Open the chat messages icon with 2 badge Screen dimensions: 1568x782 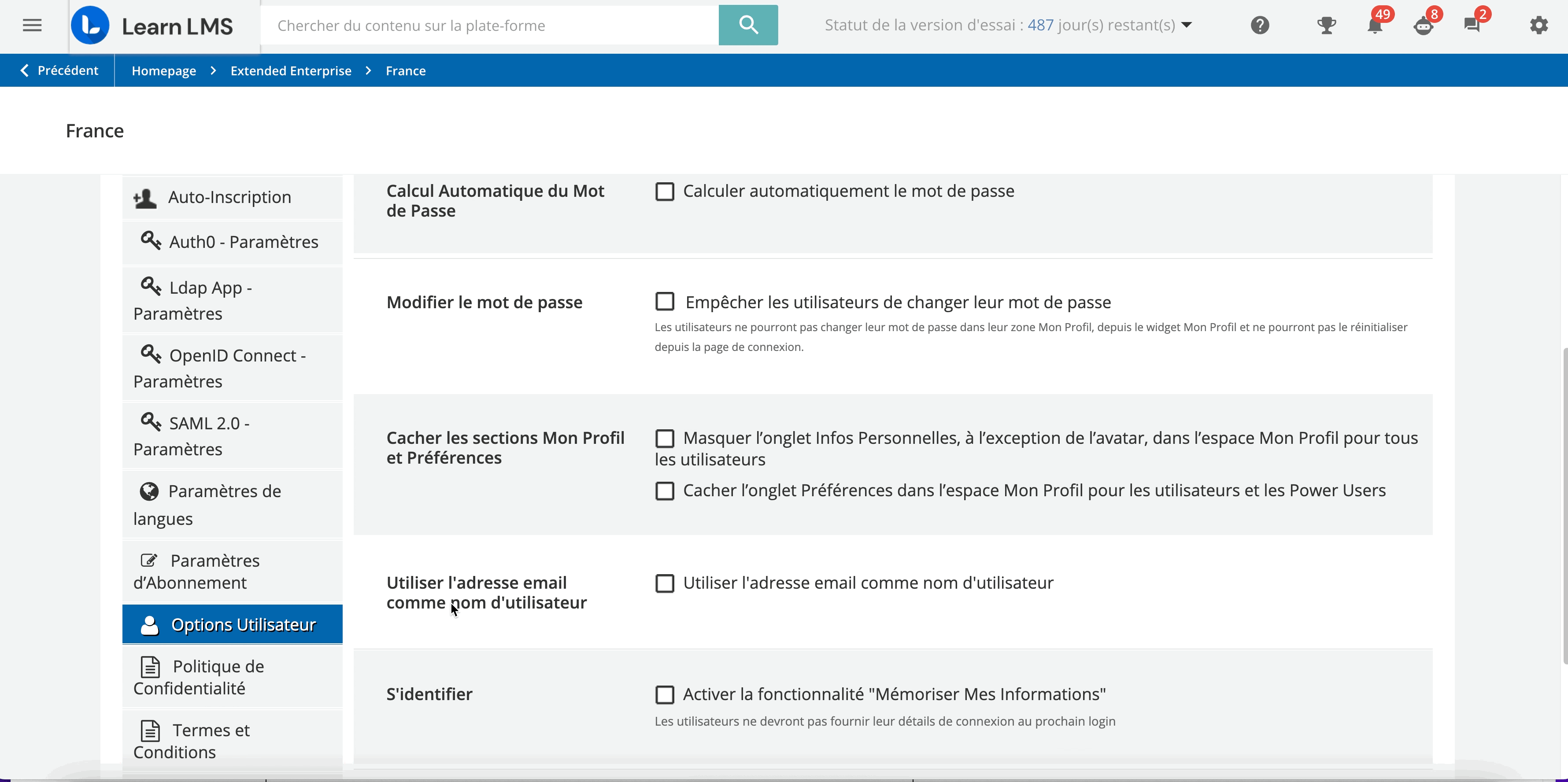[x=1472, y=26]
